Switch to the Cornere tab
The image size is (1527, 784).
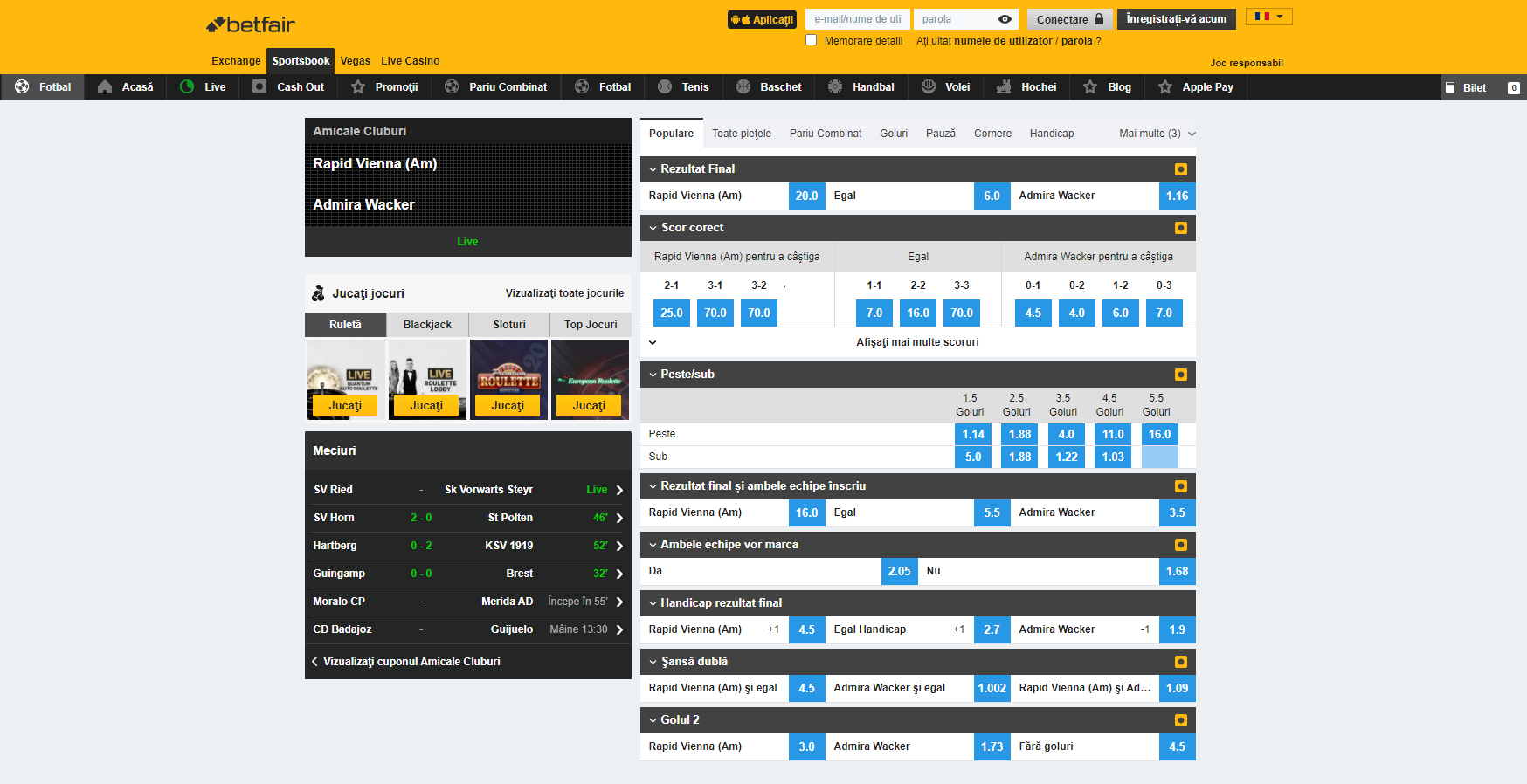(992, 134)
